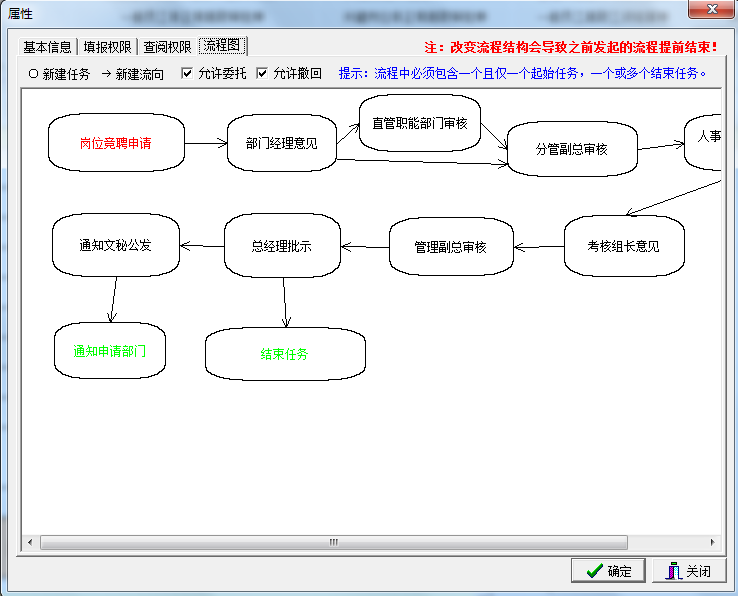Click the green checkmark icon on 确定

[595, 571]
